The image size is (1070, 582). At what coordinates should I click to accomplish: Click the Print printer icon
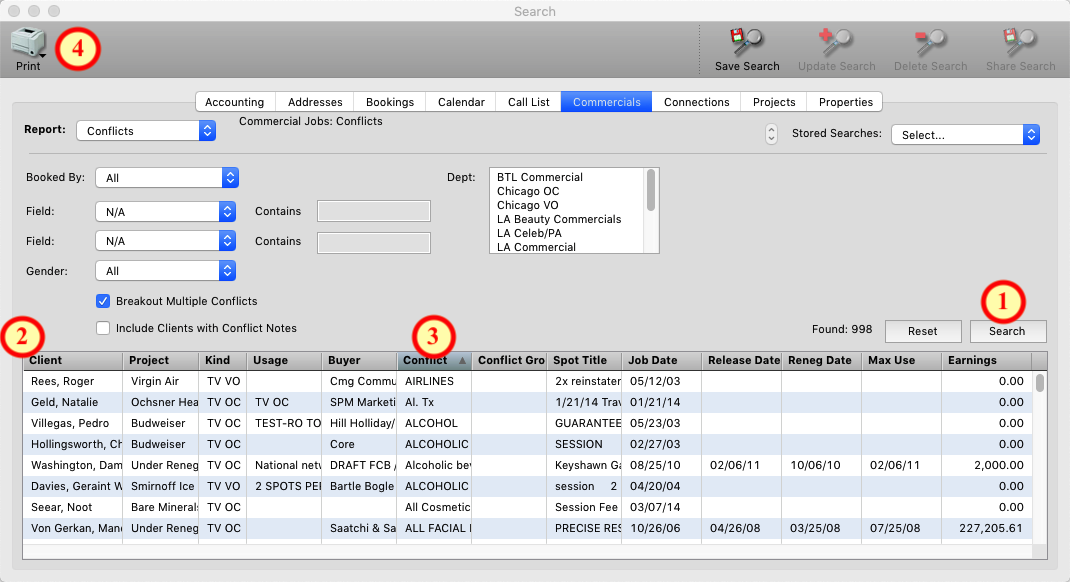pos(28,42)
